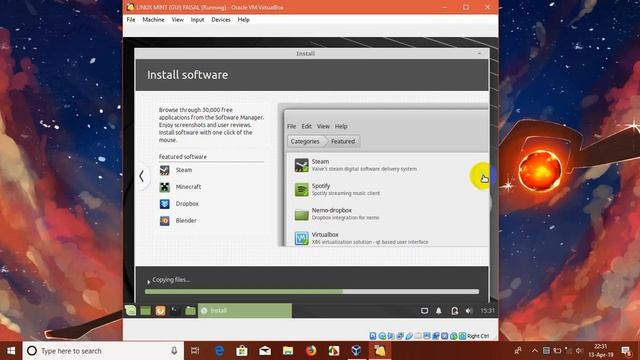Click the display icon in the Mint system tray
This screenshot has height=360, width=640.
[424, 311]
